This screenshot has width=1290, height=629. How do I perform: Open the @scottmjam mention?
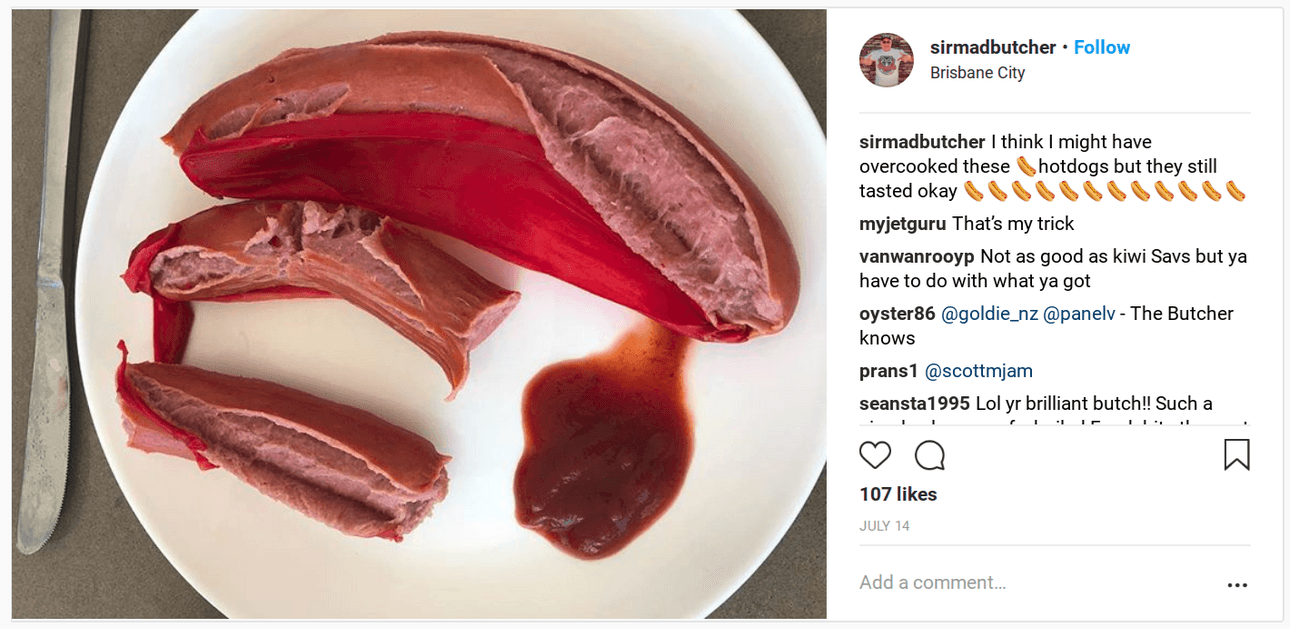[978, 371]
